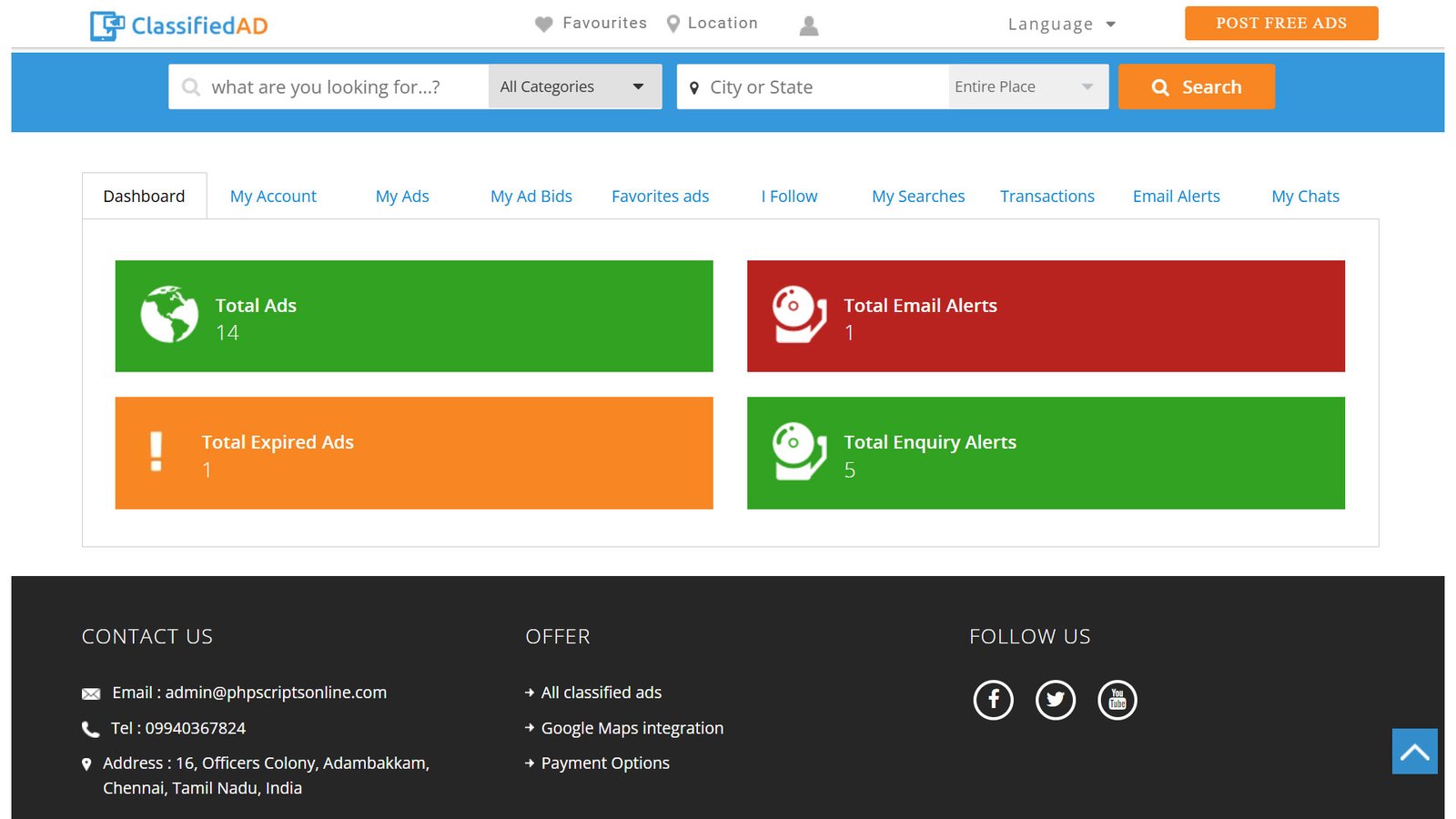
Task: Open the All classified ads link
Action: pos(602,693)
